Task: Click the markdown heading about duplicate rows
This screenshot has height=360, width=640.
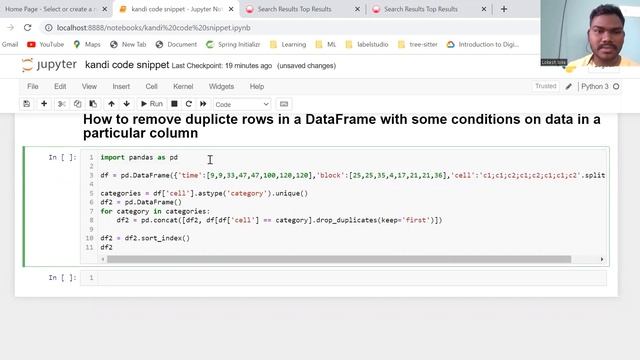Action: (x=342, y=126)
